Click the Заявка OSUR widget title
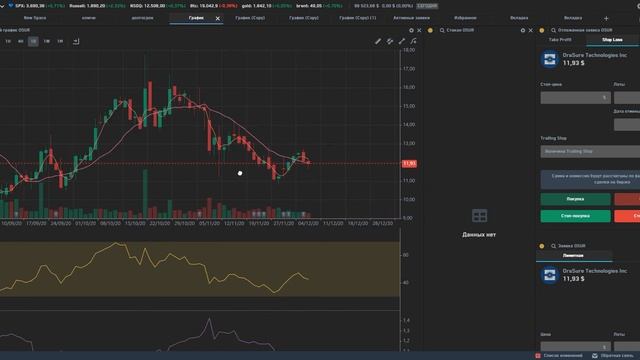This screenshot has width=640, height=360. click(x=571, y=246)
